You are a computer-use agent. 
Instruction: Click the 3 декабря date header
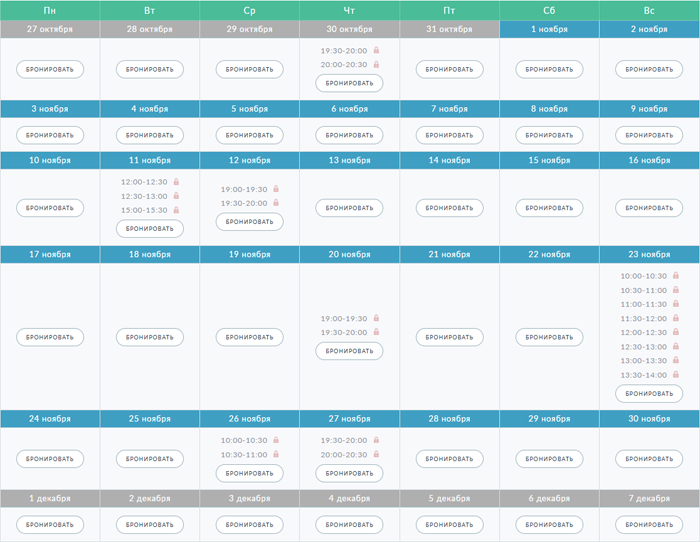[x=249, y=498]
